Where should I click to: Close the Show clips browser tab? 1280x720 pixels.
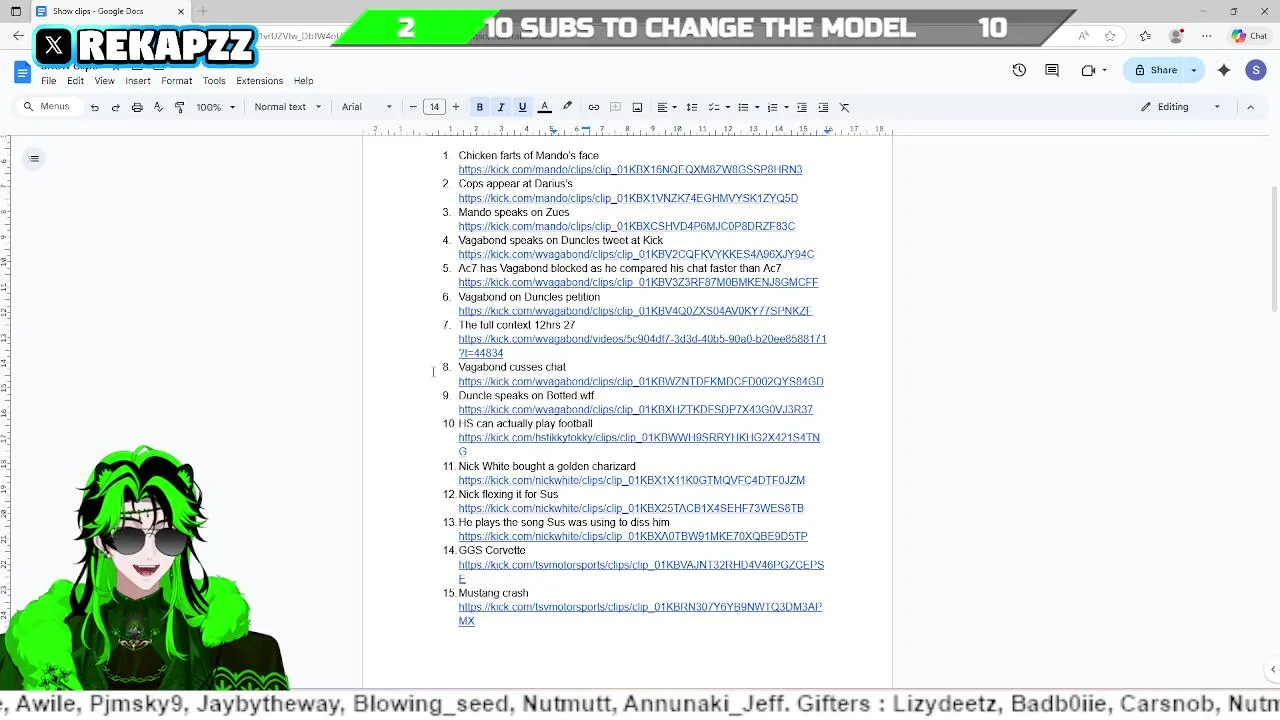coord(181,11)
